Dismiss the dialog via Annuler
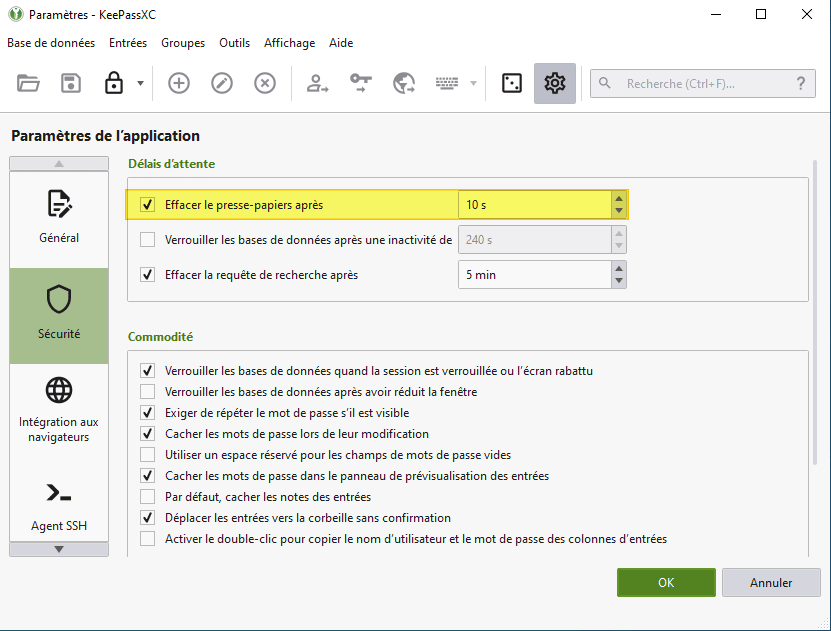 pos(770,582)
